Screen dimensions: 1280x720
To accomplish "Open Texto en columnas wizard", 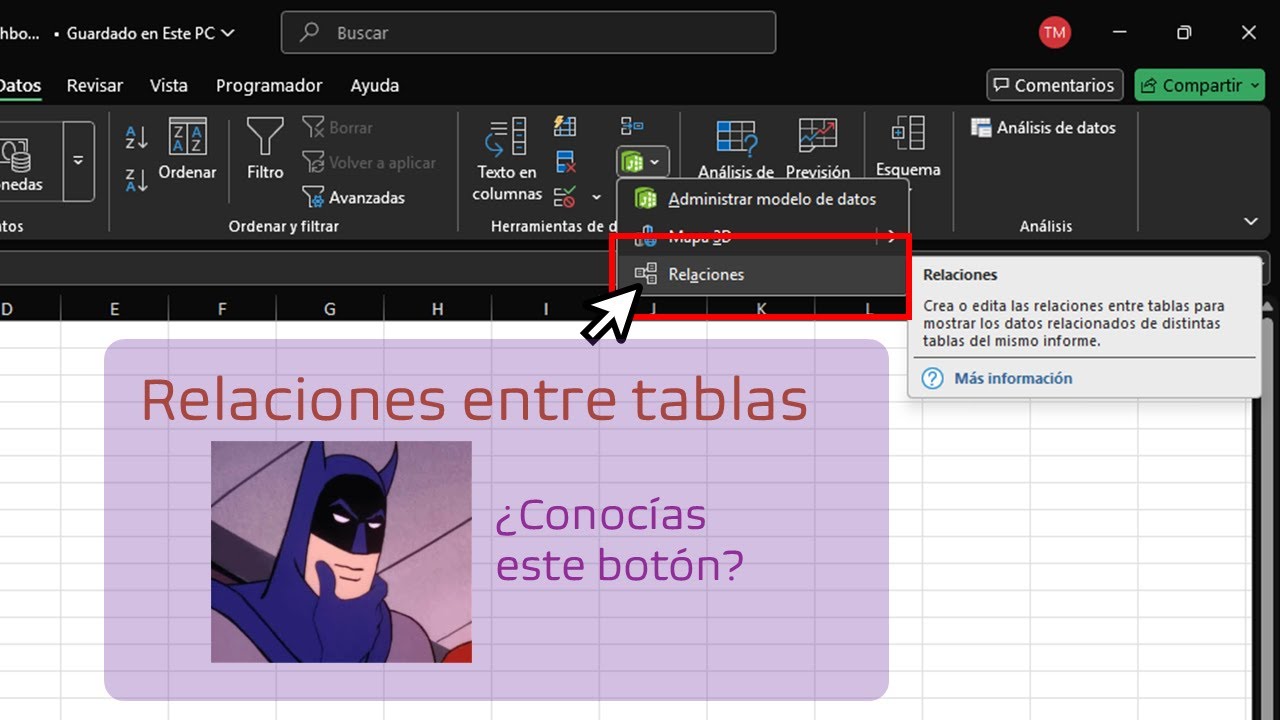I will (507, 160).
